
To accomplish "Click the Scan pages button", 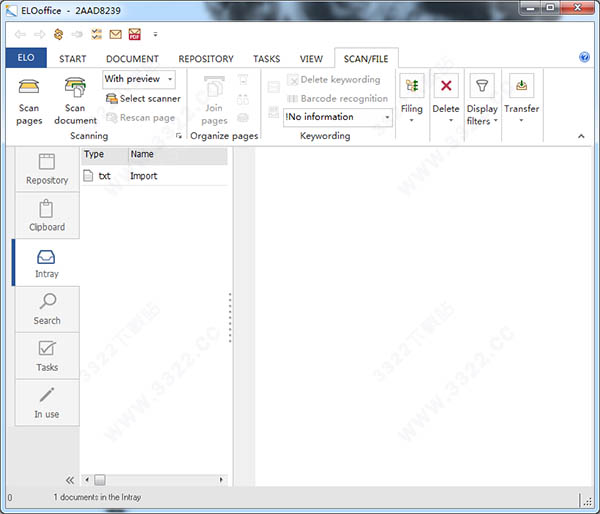I will (x=29, y=101).
